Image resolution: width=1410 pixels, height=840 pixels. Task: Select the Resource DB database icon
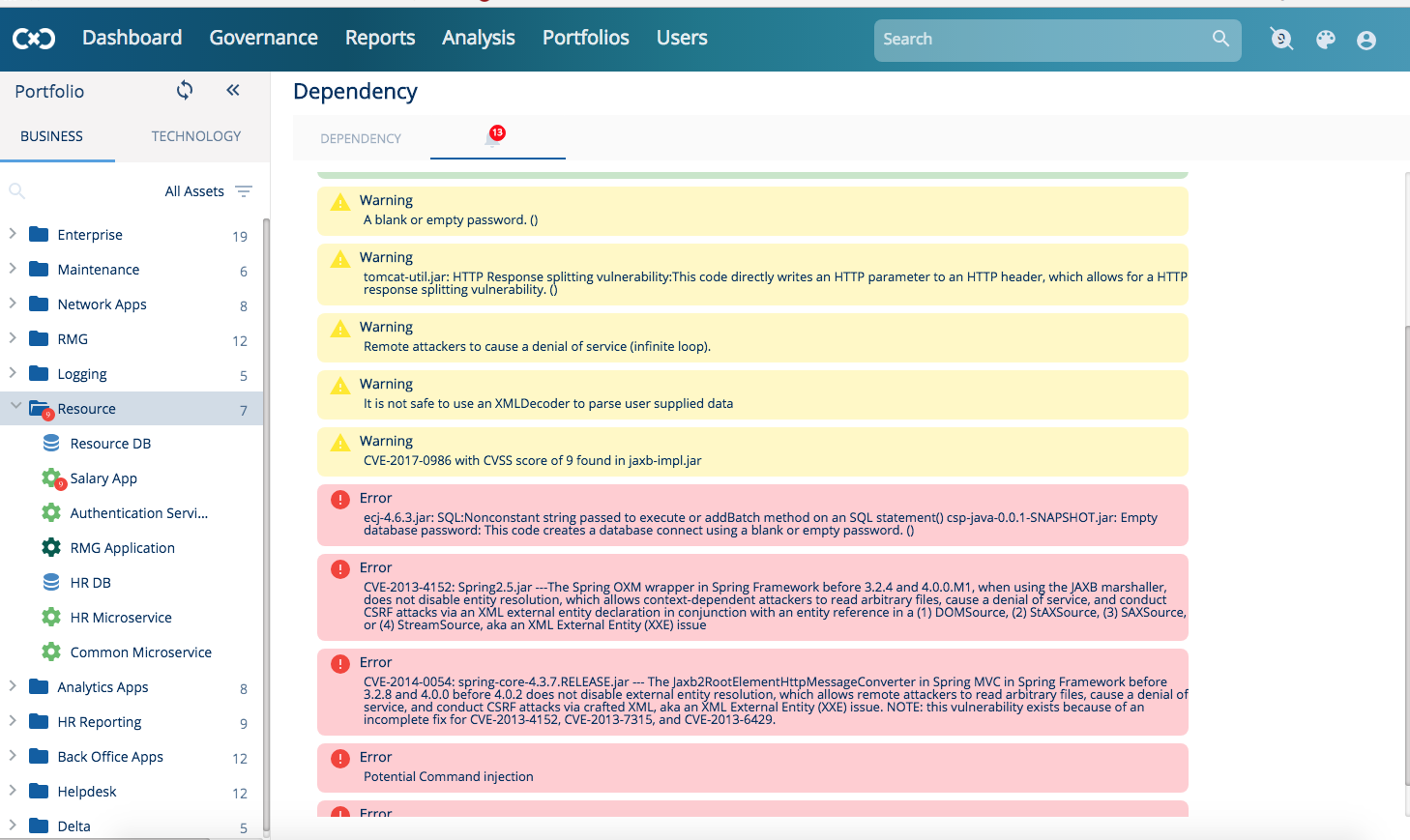[x=51, y=443]
